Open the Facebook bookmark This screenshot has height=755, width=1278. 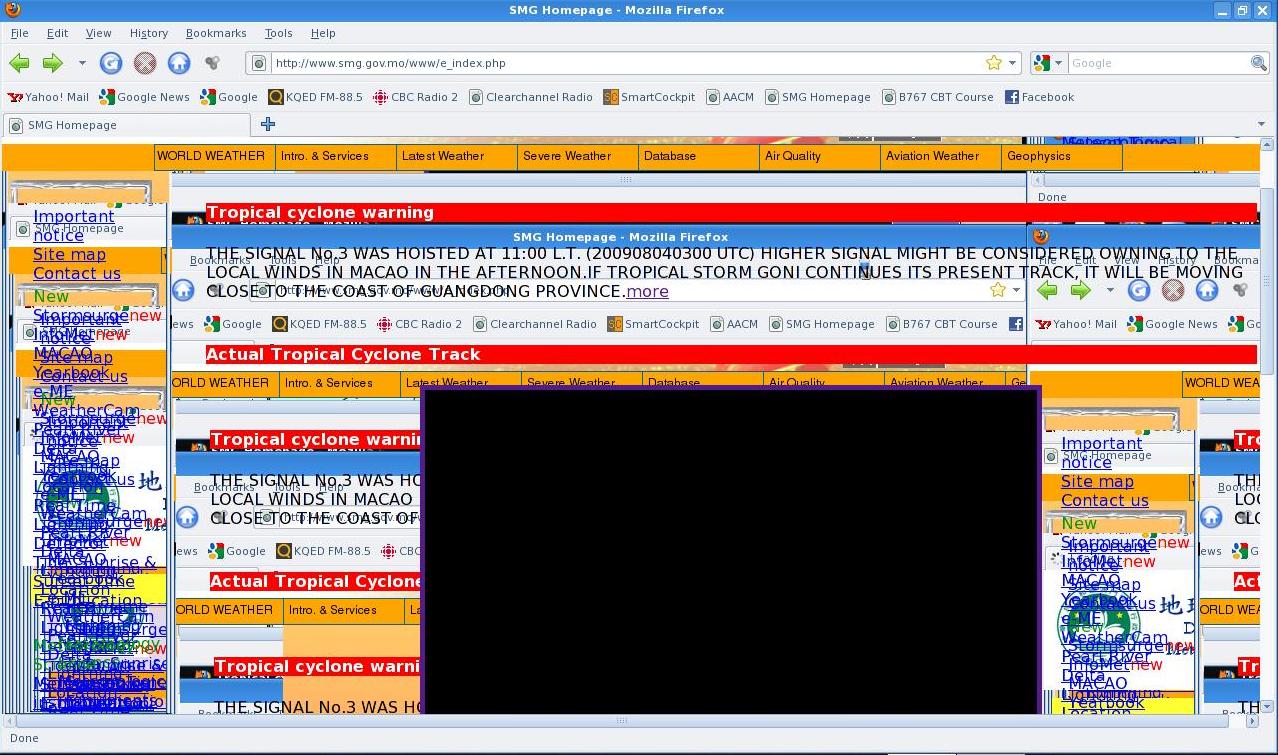click(1039, 97)
